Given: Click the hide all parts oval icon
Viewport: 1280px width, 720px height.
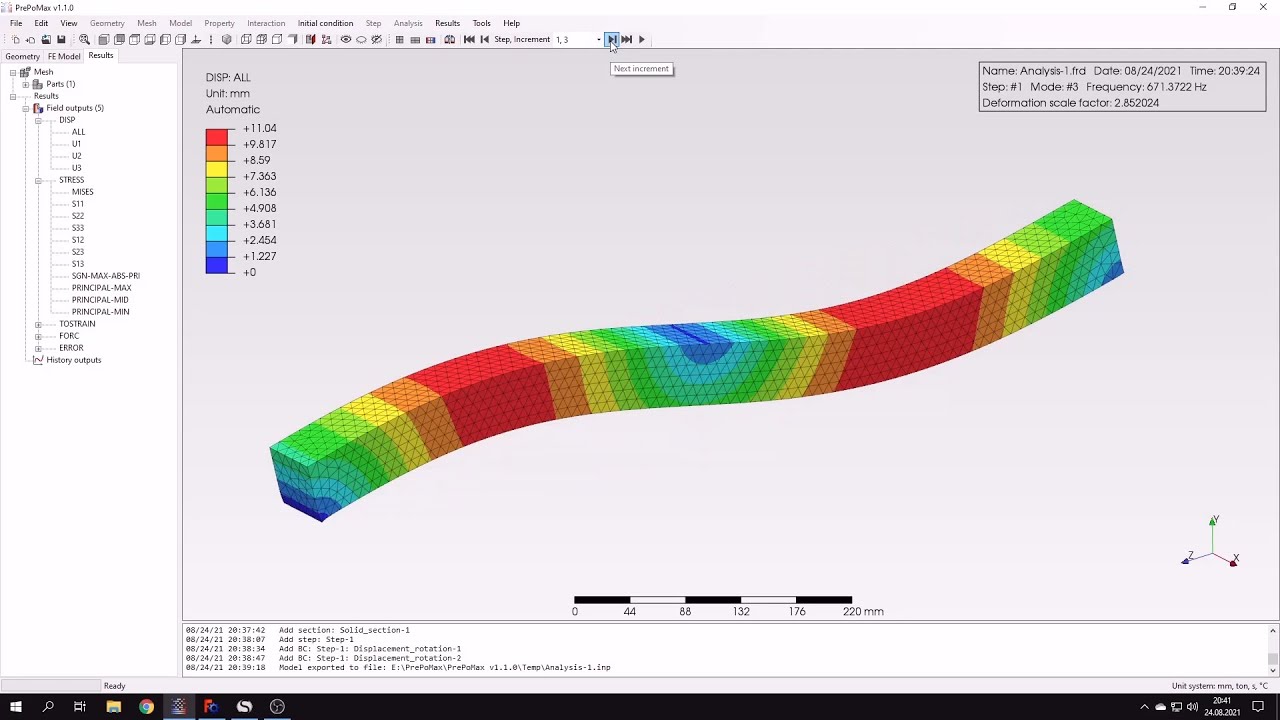Looking at the screenshot, I should click(x=361, y=39).
